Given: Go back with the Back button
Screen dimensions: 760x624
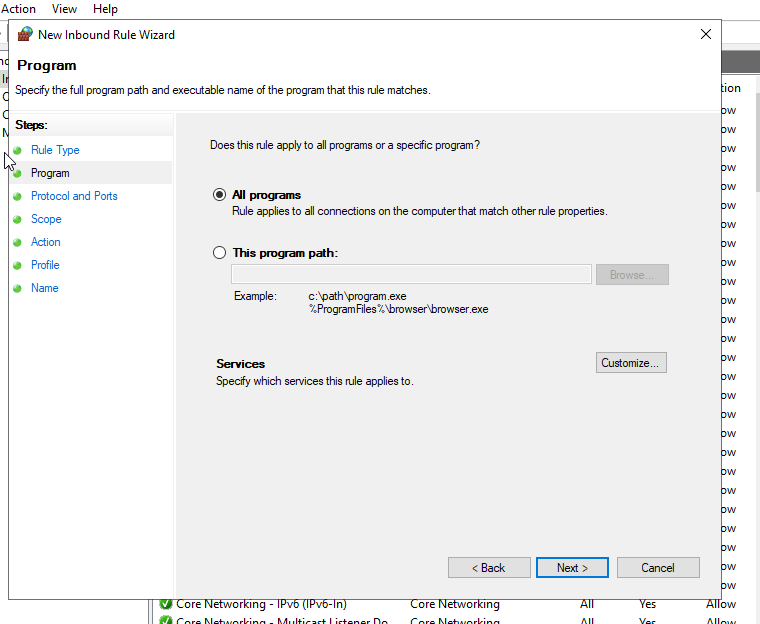Looking at the screenshot, I should pos(489,567).
